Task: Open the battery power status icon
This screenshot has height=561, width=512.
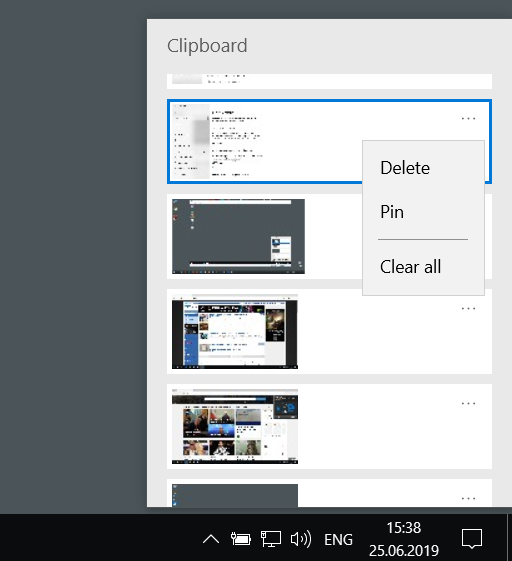Action: click(241, 539)
